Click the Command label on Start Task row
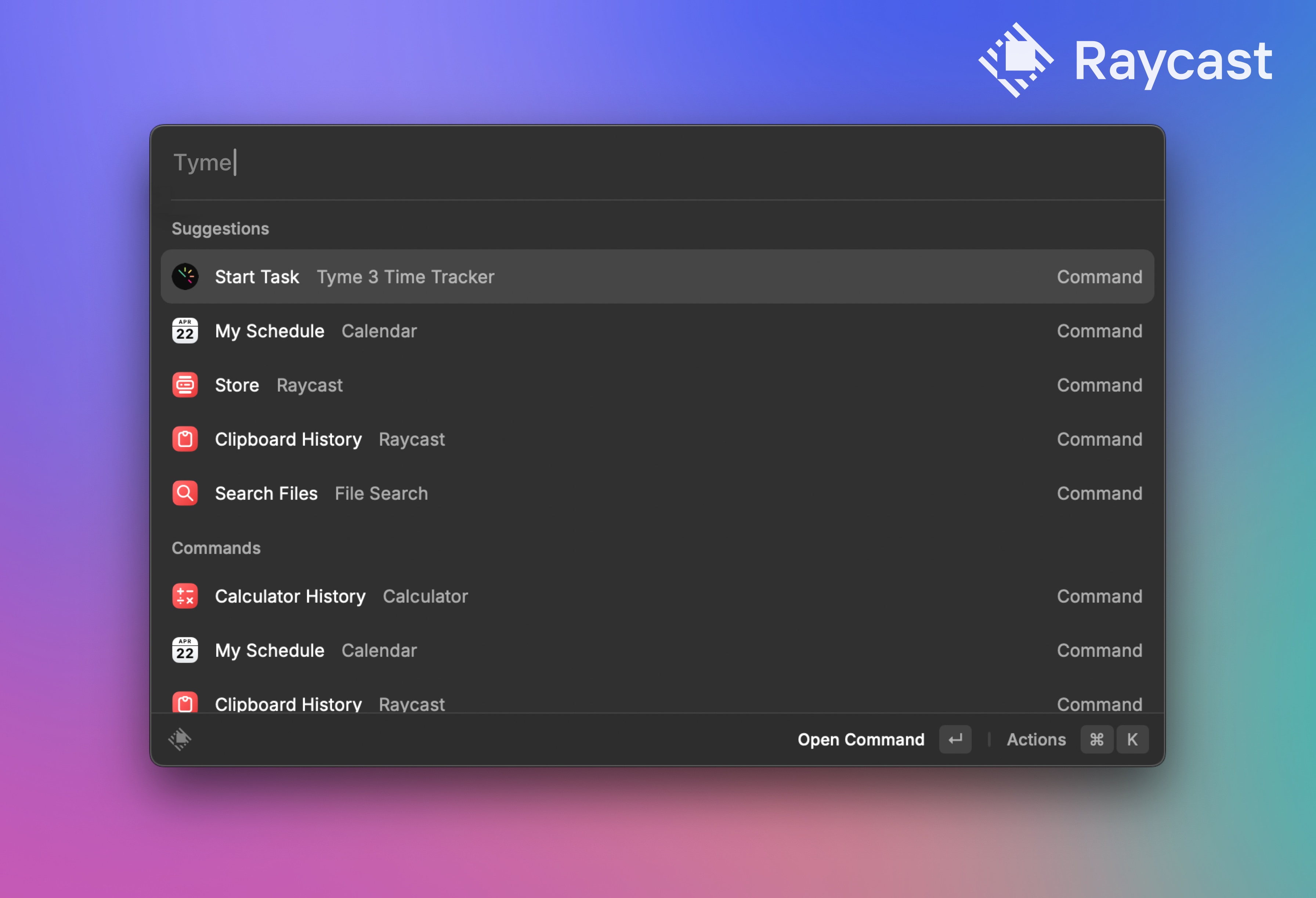This screenshot has height=898, width=1316. coord(1100,277)
